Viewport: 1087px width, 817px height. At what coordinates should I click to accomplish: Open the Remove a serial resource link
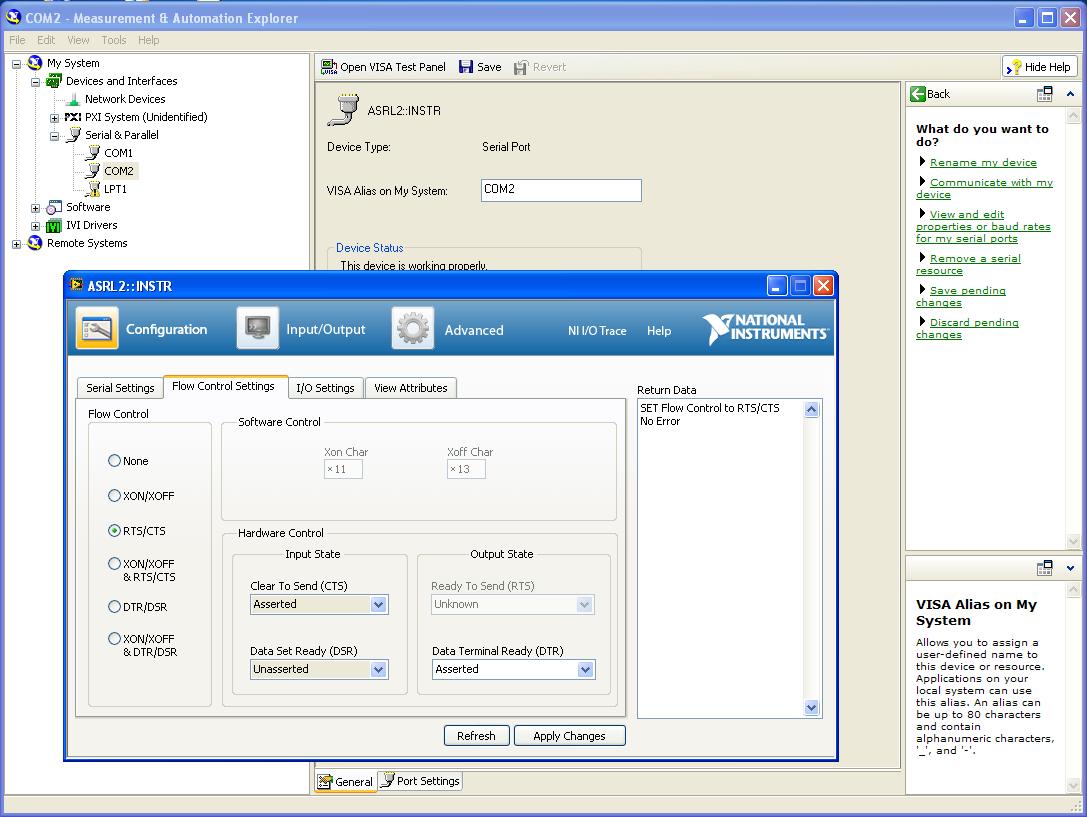pos(968,264)
